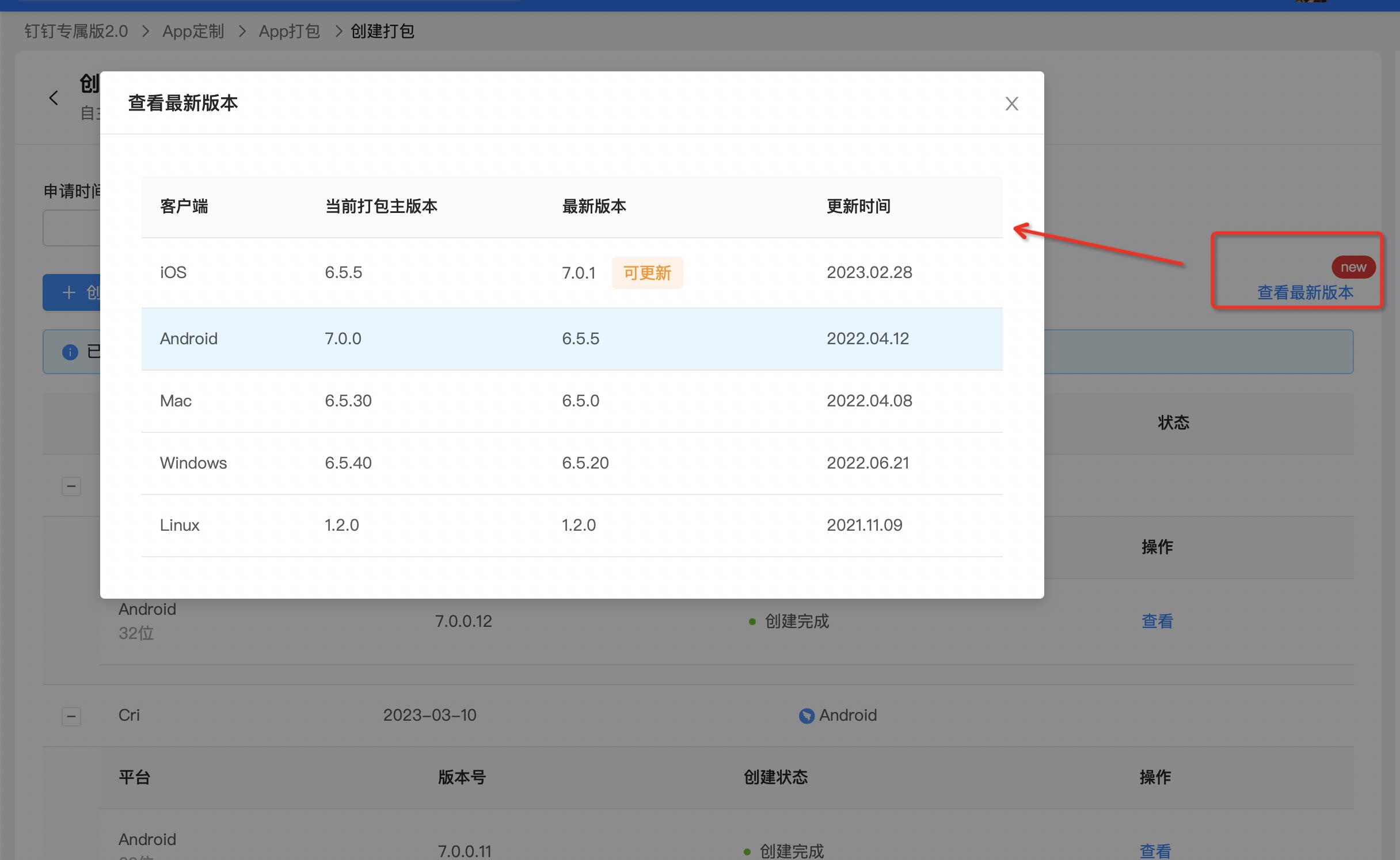Navigate to App打包 breadcrumb
This screenshot has height=860, width=1400.
289,31
